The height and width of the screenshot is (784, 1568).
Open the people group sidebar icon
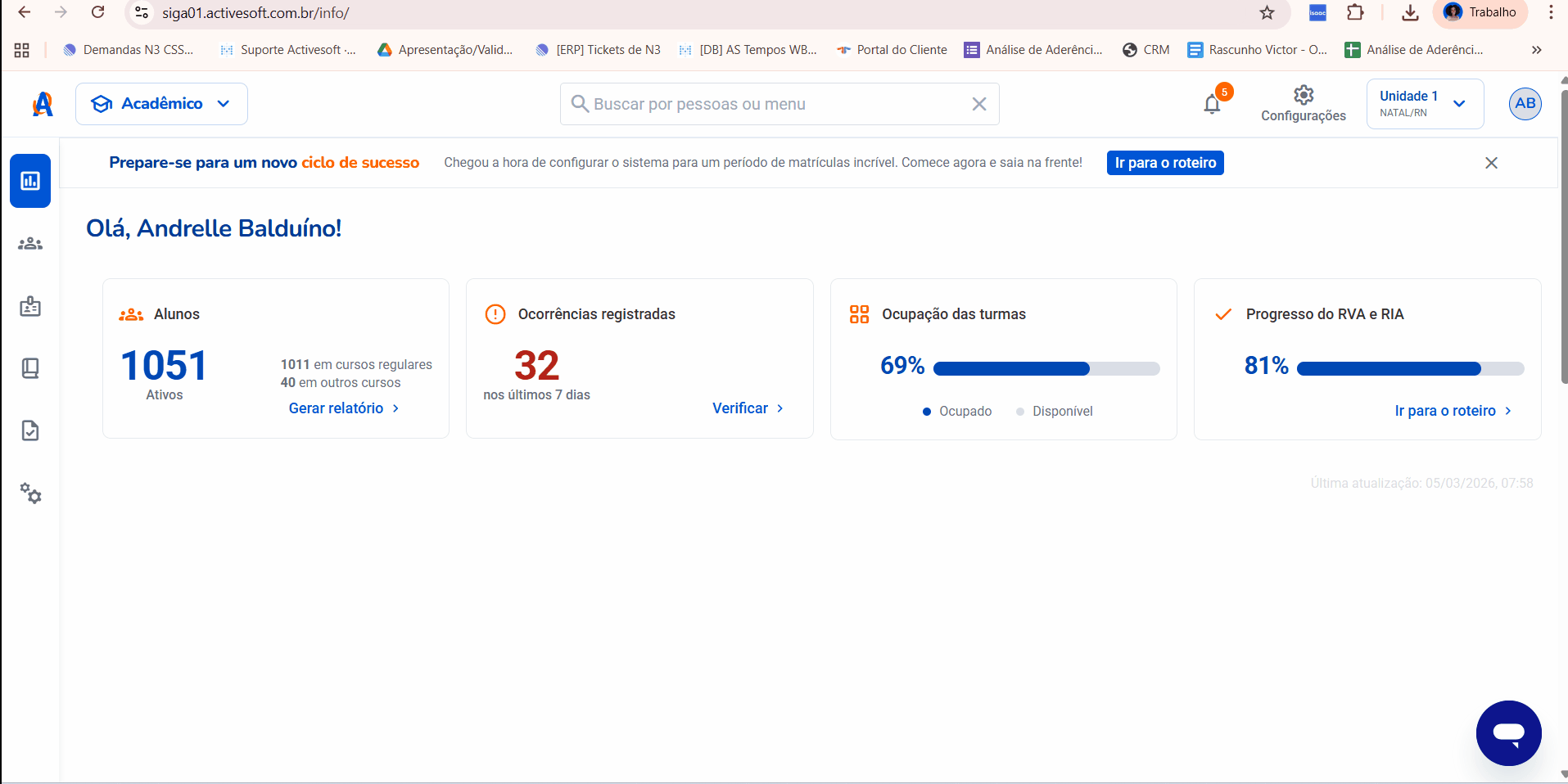click(30, 244)
